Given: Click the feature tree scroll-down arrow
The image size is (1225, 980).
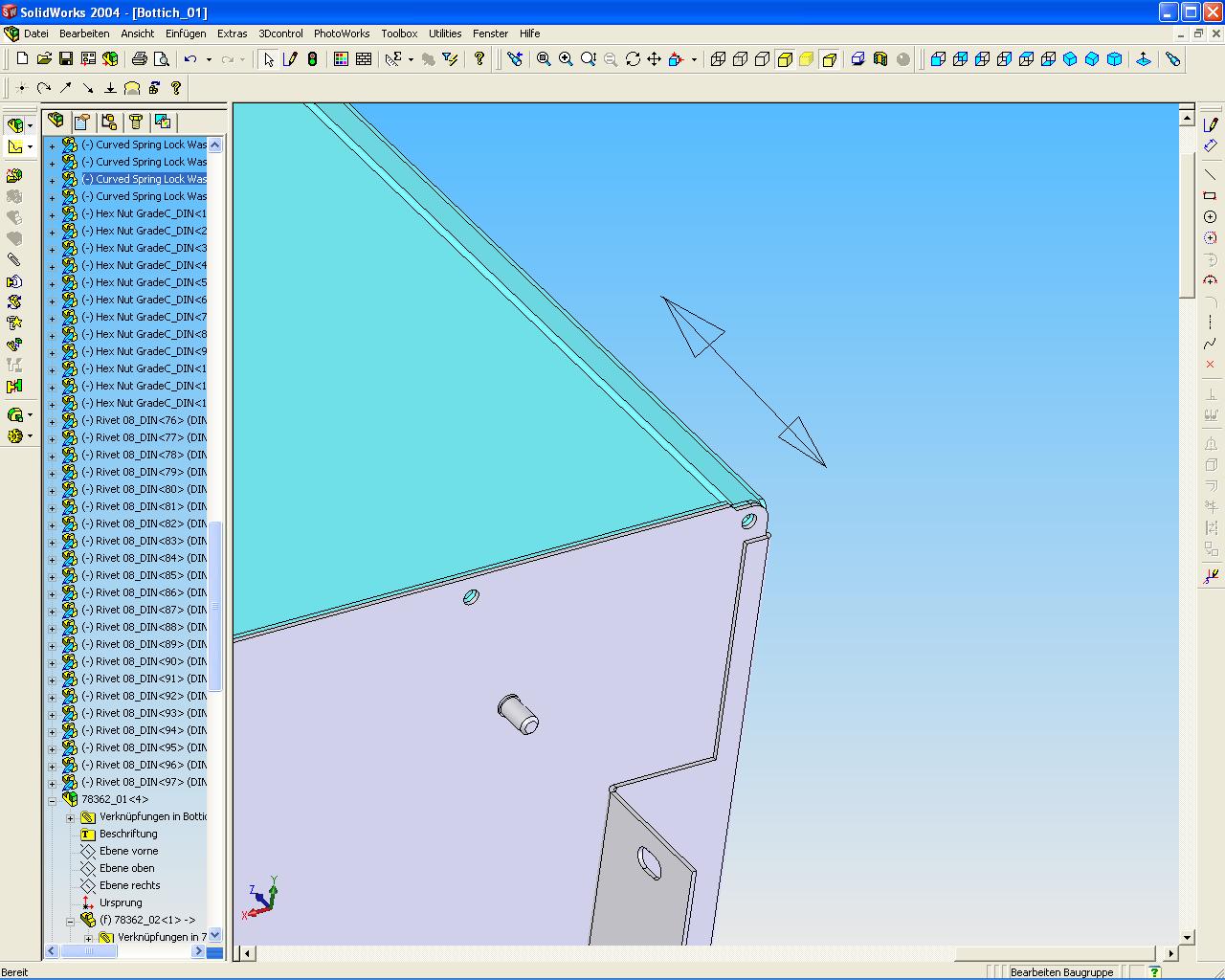Looking at the screenshot, I should pos(215,935).
